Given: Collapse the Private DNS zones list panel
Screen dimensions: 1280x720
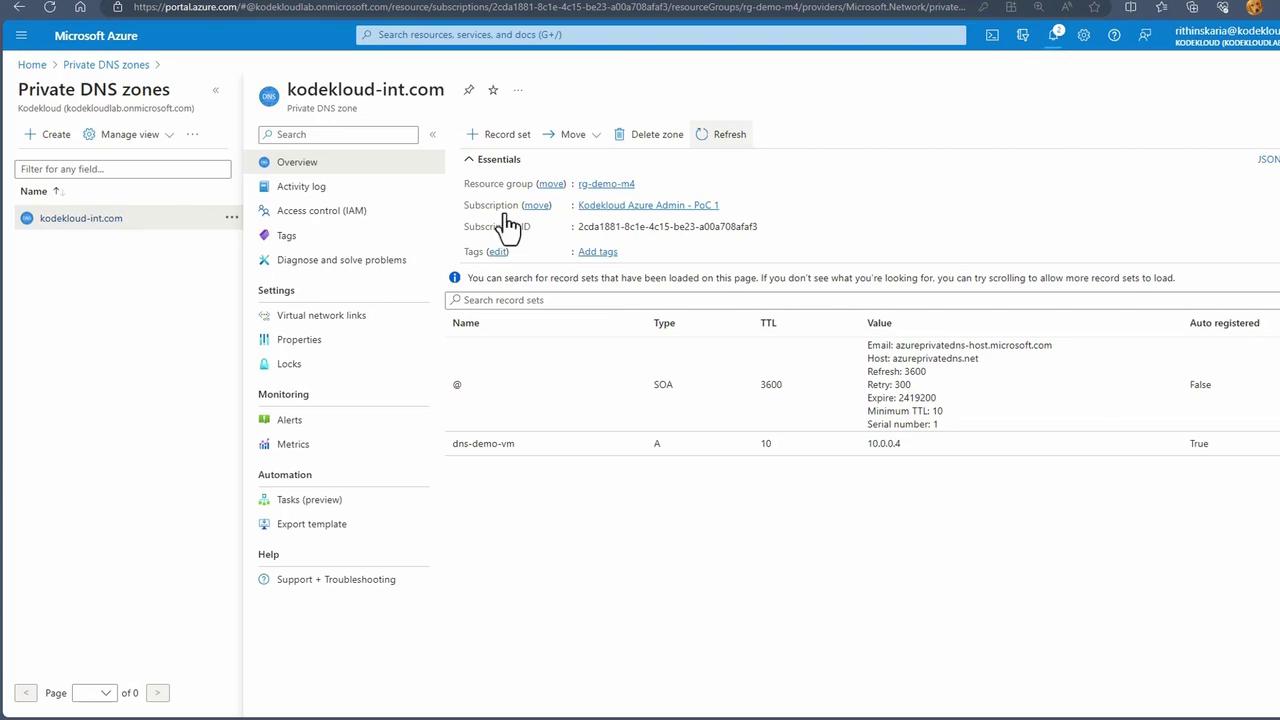Looking at the screenshot, I should [215, 90].
